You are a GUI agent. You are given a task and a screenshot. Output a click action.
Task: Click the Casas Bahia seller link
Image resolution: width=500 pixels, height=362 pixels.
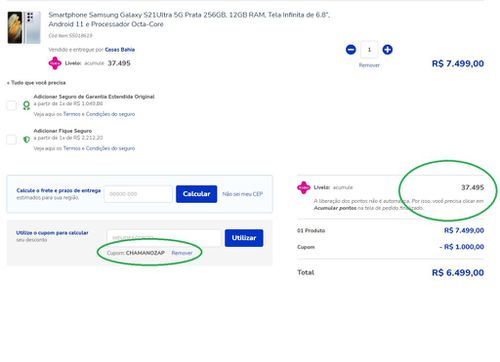(x=120, y=50)
